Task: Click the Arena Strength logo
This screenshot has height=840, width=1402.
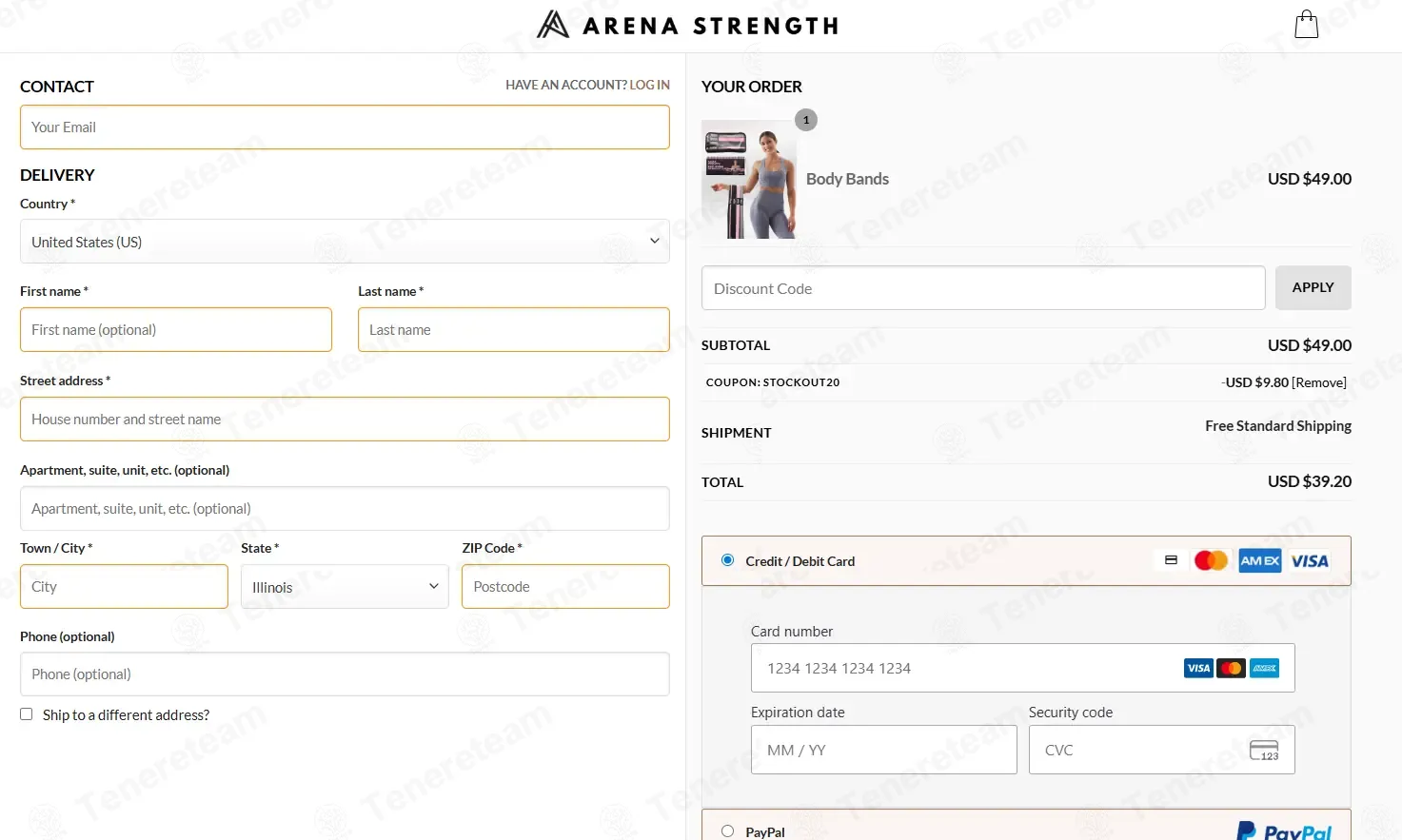Action: click(687, 25)
